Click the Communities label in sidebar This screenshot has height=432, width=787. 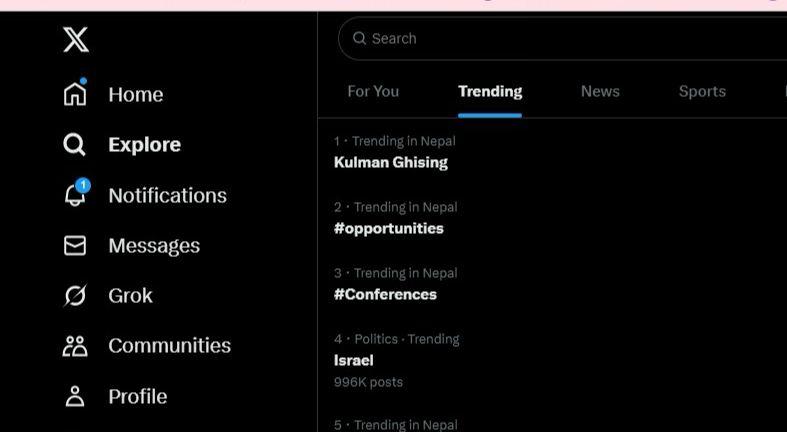coord(170,345)
